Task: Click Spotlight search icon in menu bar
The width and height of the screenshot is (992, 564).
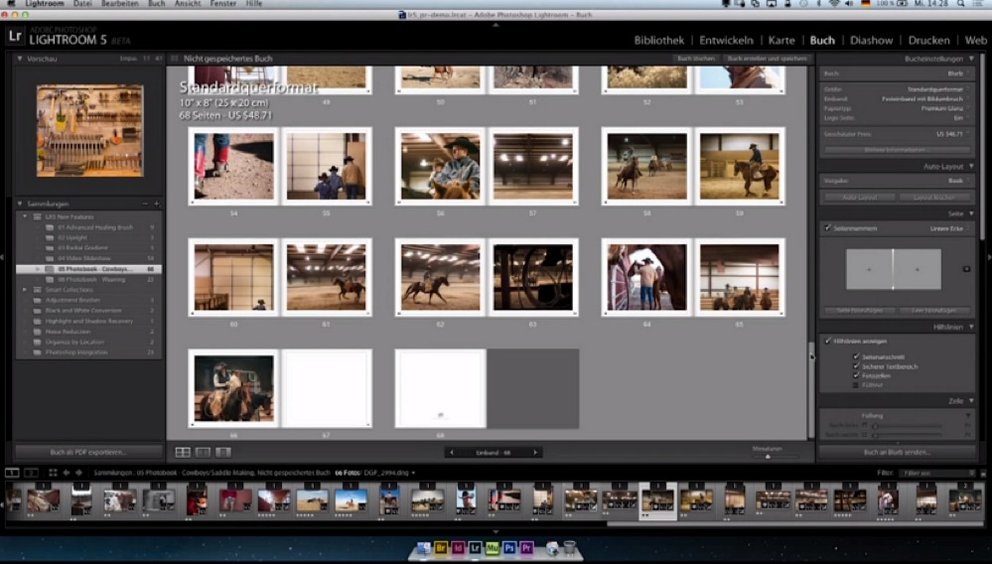Action: 960,4
